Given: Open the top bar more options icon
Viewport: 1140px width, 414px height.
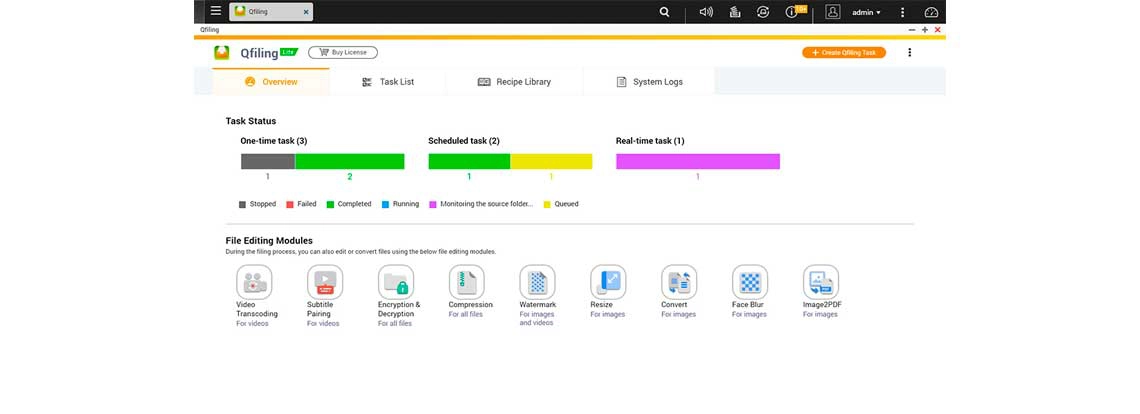Looking at the screenshot, I should point(902,12).
